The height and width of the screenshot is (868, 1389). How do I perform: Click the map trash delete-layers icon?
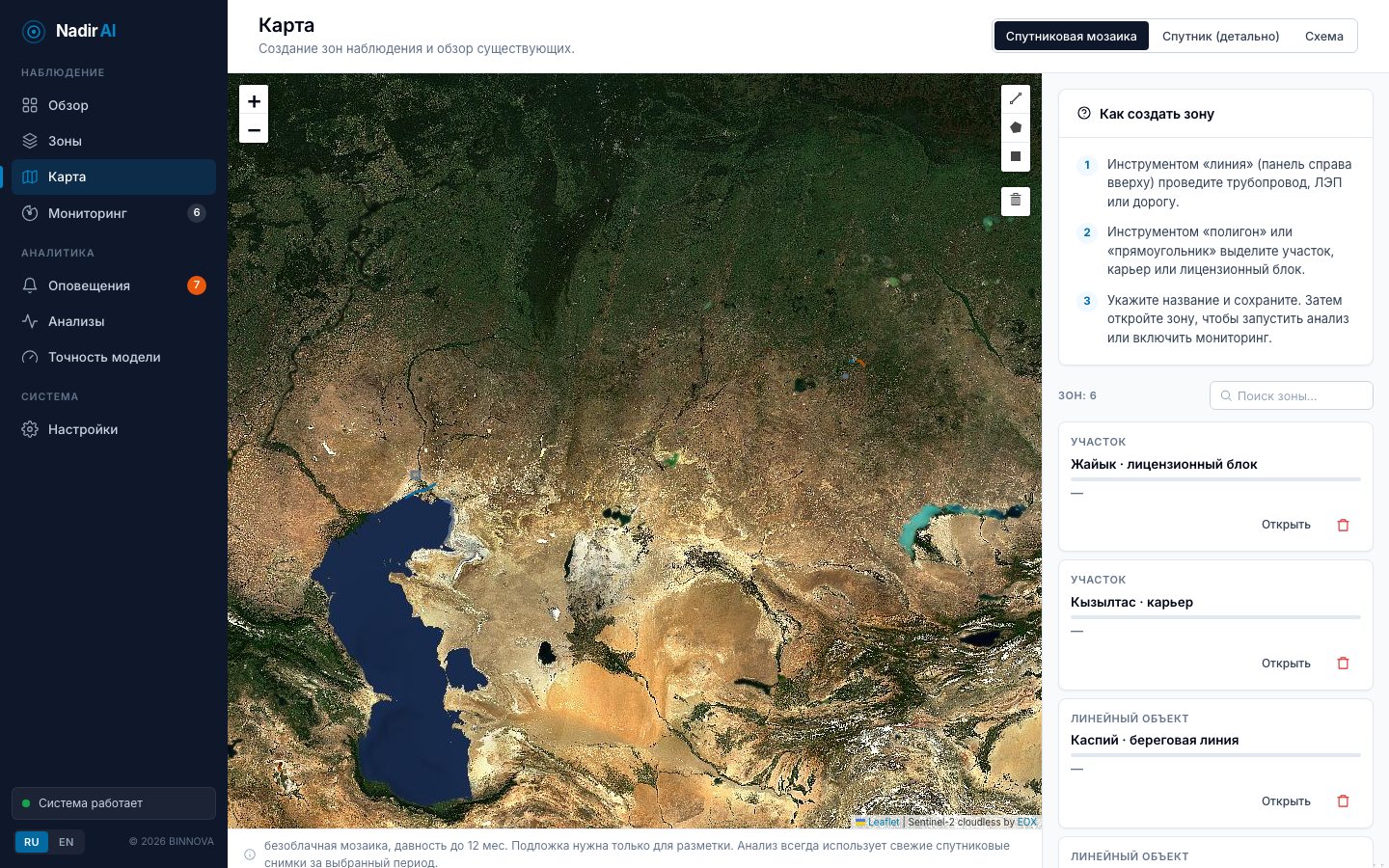coord(1016,201)
